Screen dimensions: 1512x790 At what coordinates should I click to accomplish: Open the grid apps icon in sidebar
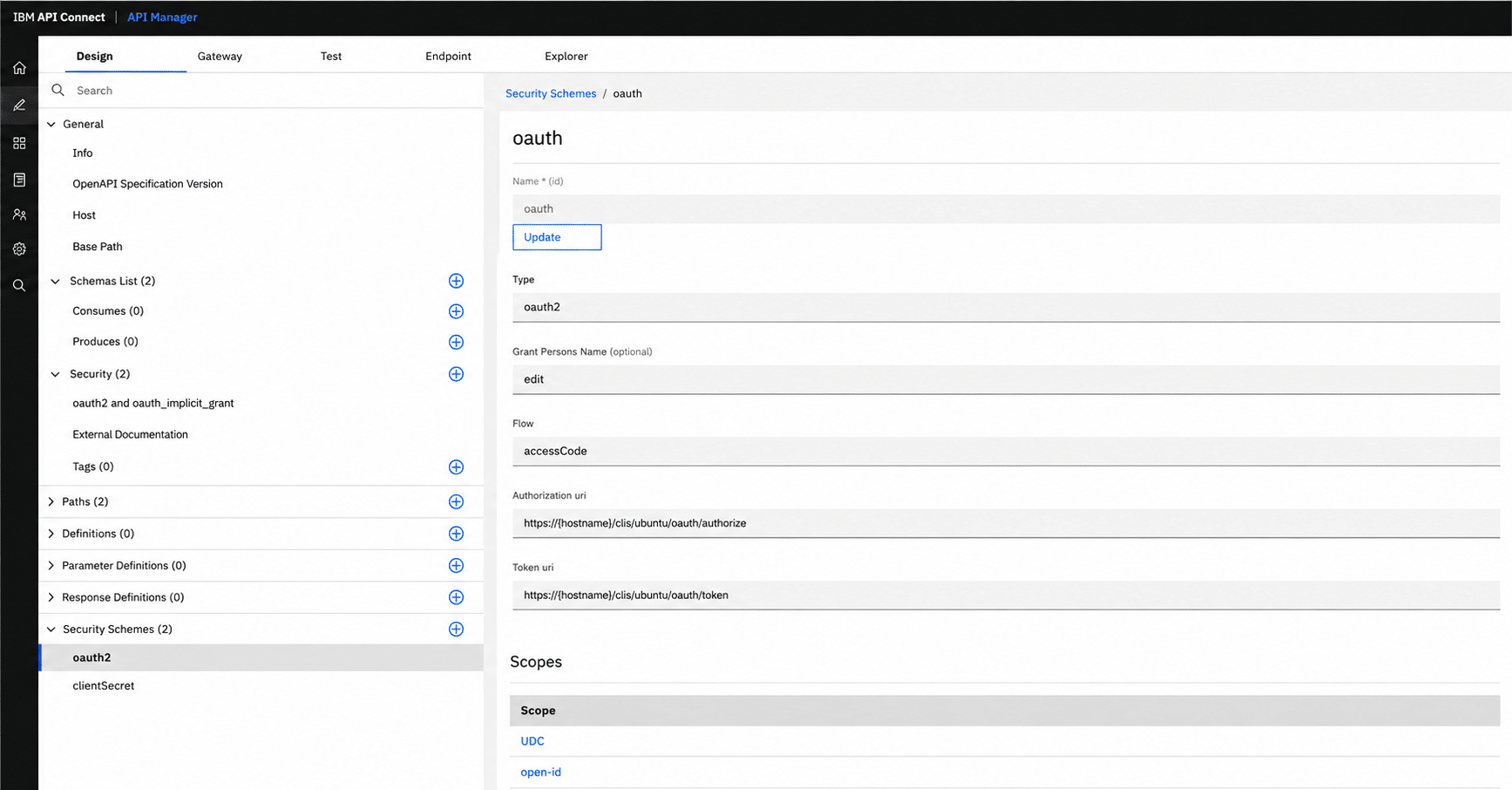click(x=19, y=143)
